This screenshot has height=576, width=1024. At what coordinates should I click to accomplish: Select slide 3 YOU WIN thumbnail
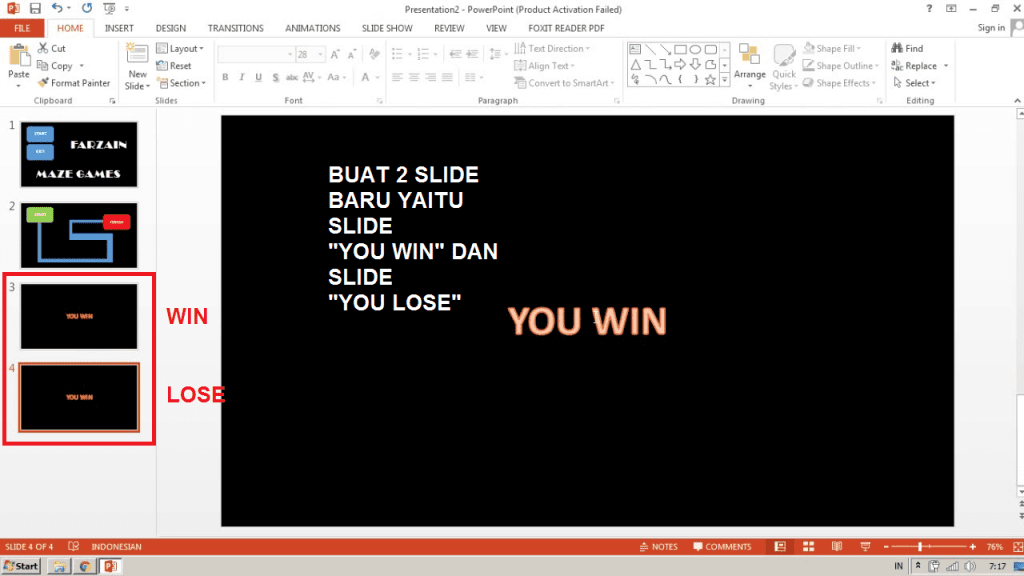[79, 316]
